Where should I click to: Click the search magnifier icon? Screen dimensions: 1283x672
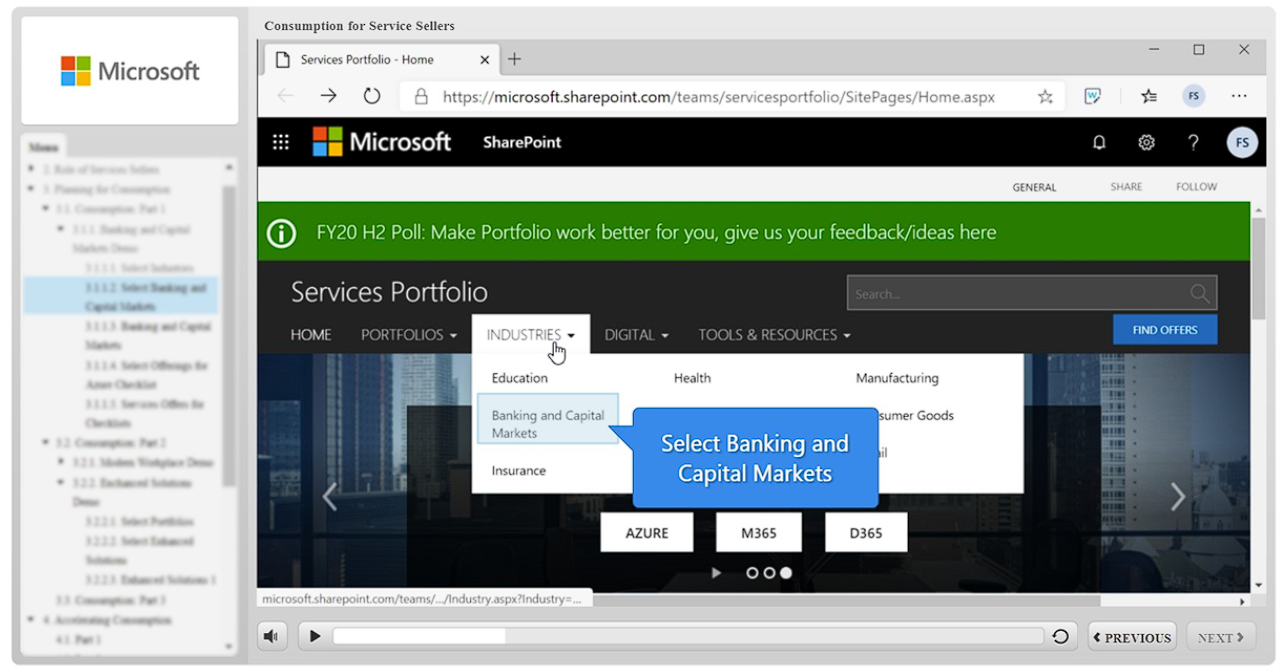pyautogui.click(x=1199, y=294)
